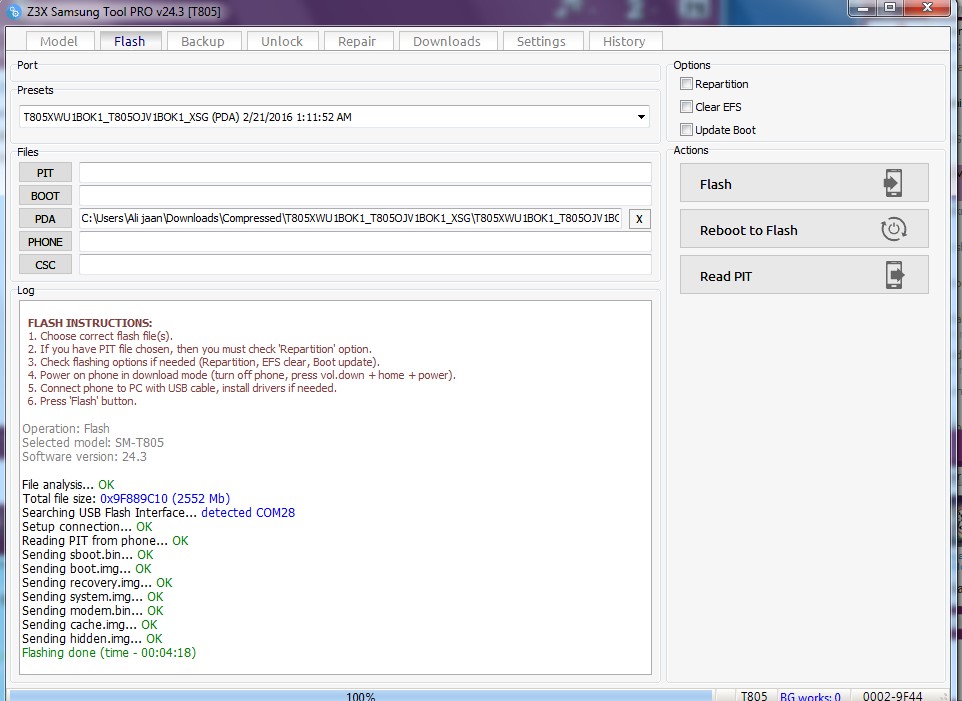The height and width of the screenshot is (701, 962).
Task: Check the Update Boot option
Action: [687, 129]
